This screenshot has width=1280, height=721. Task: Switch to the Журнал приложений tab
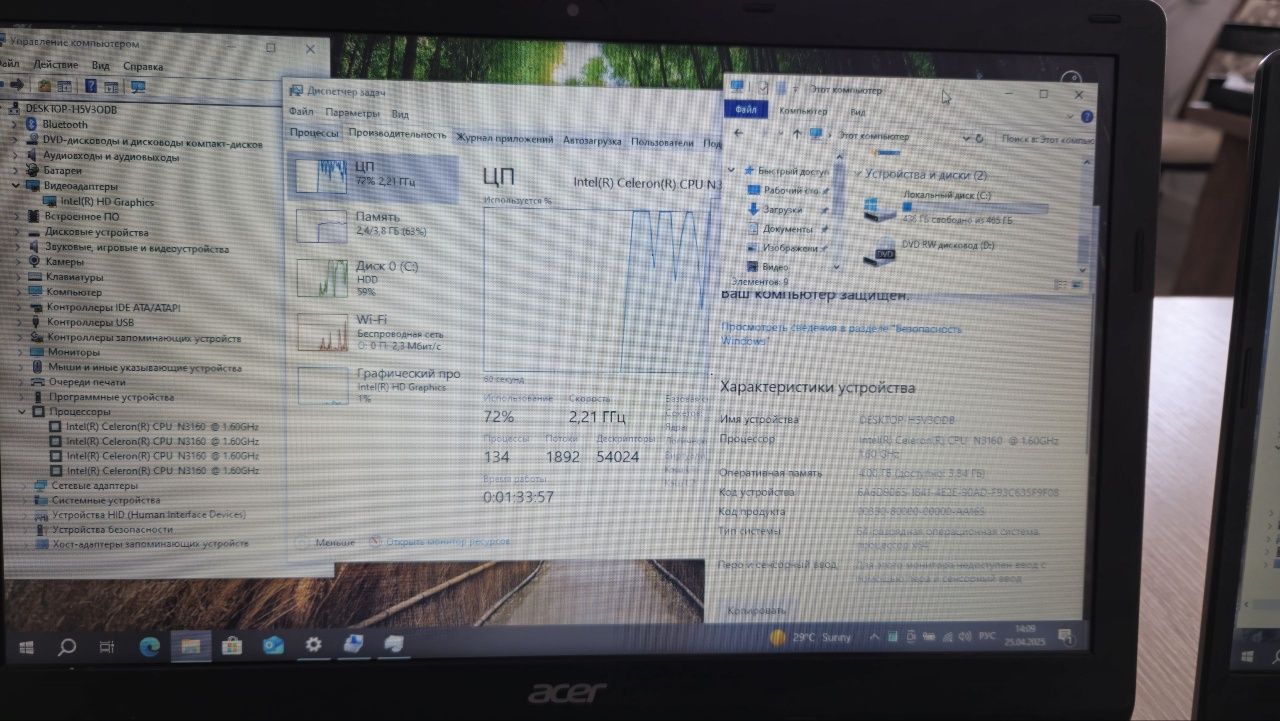tap(504, 139)
